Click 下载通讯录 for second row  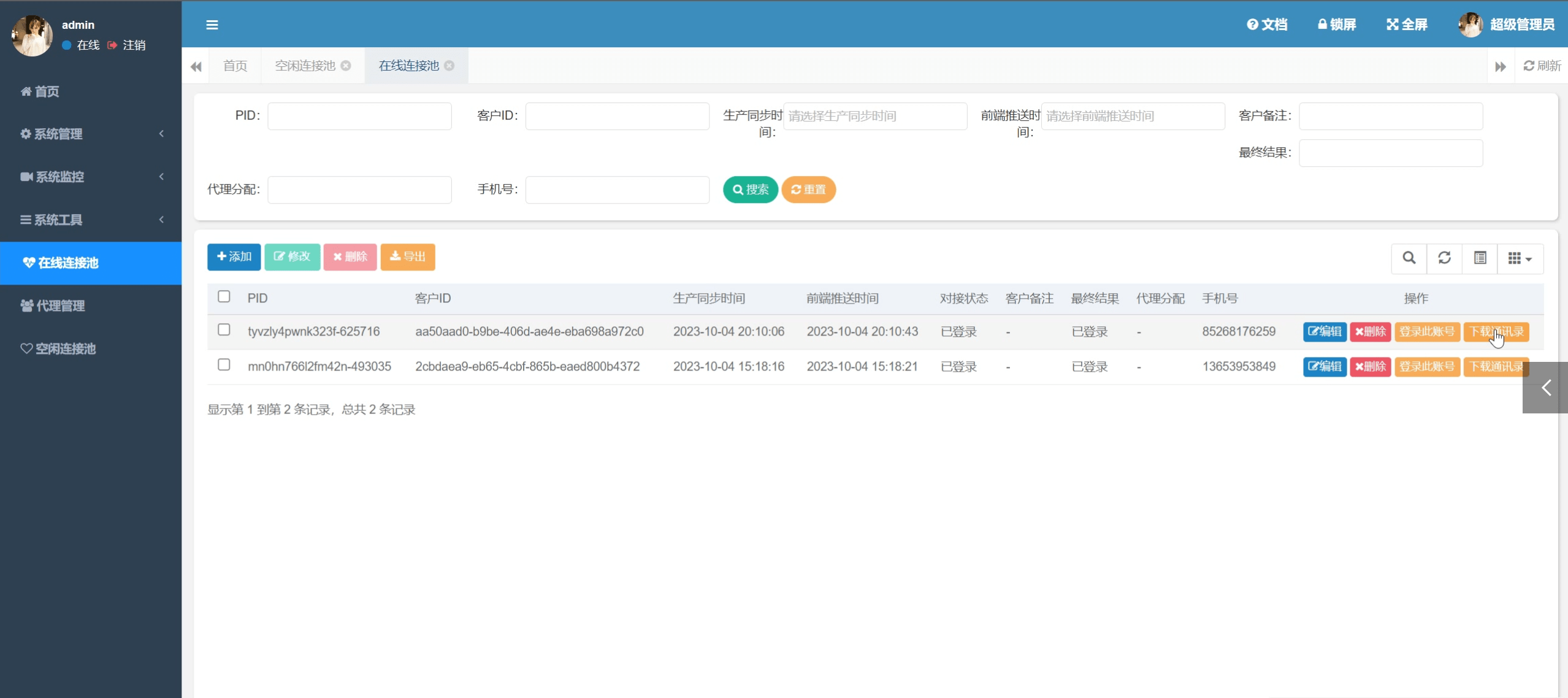coord(1497,366)
